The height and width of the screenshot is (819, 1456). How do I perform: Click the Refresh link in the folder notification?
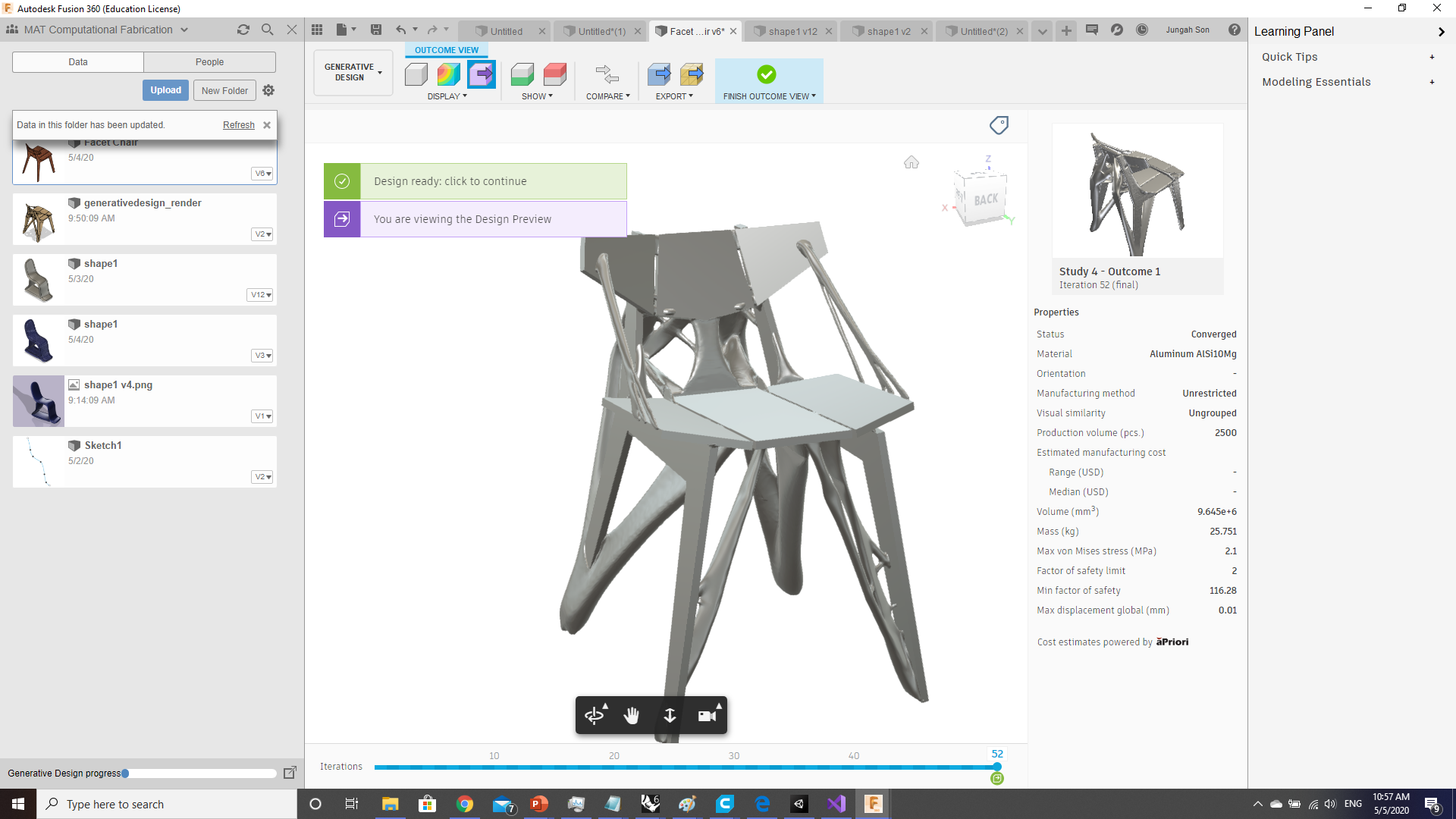tap(238, 124)
